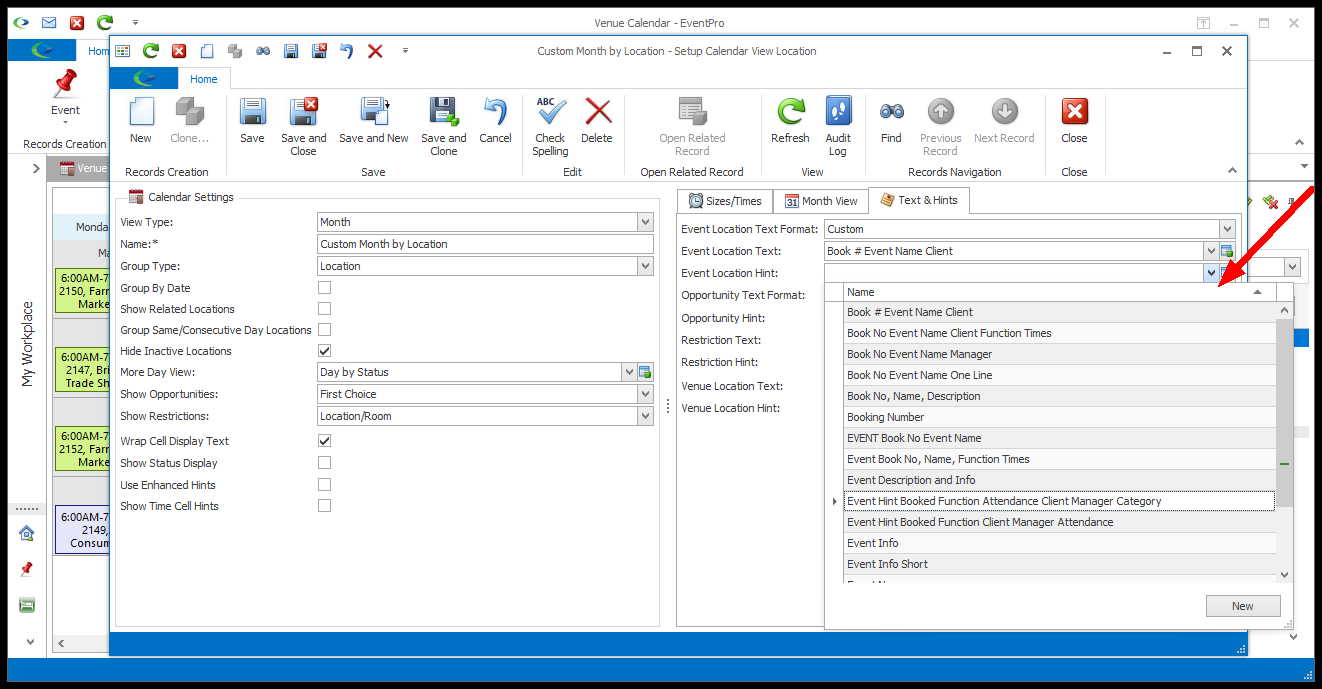The image size is (1322, 689).
Task: Click the quick-access refresh icon in setup window
Action: point(151,51)
